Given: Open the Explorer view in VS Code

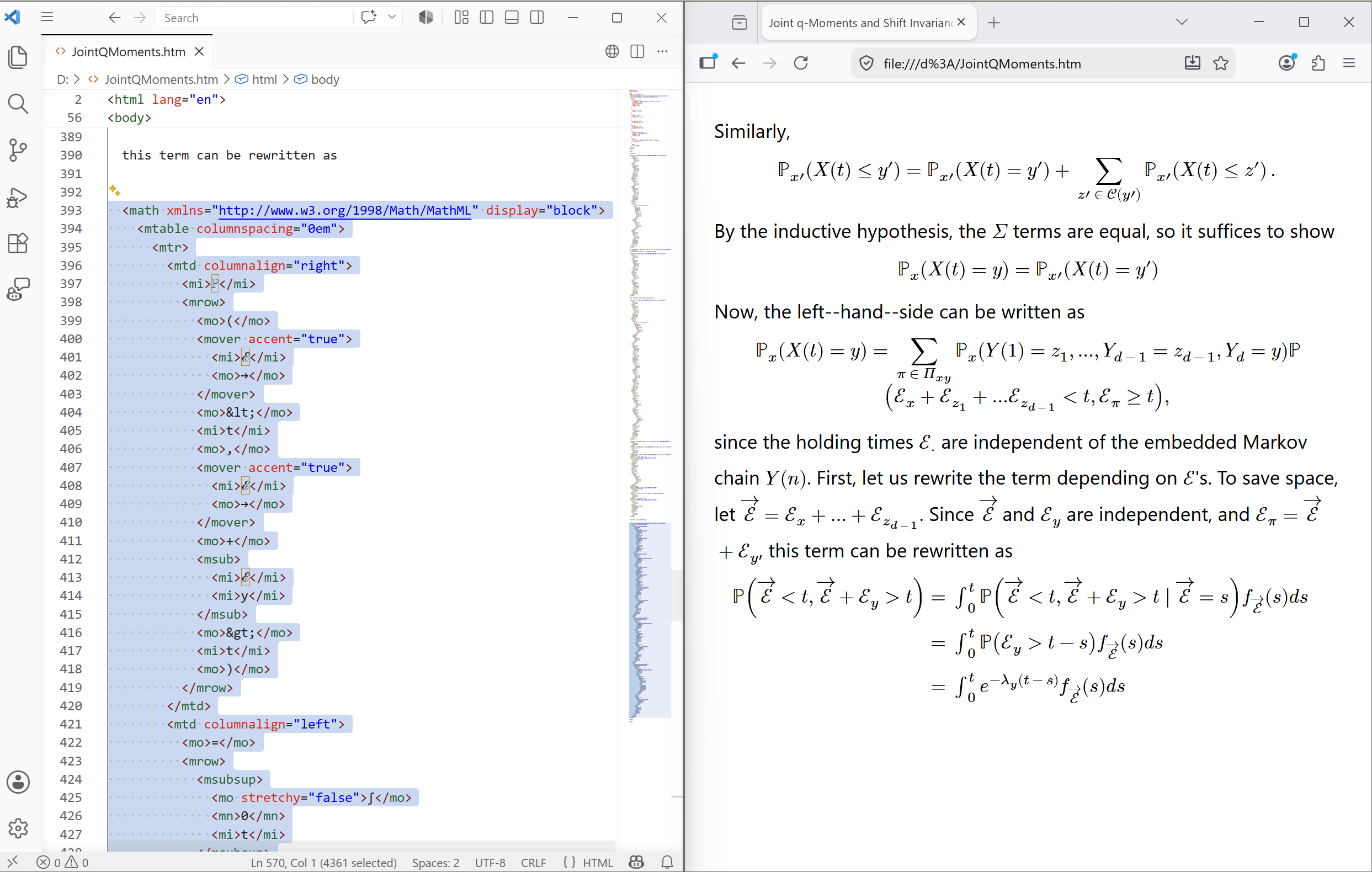Looking at the screenshot, I should (x=18, y=57).
